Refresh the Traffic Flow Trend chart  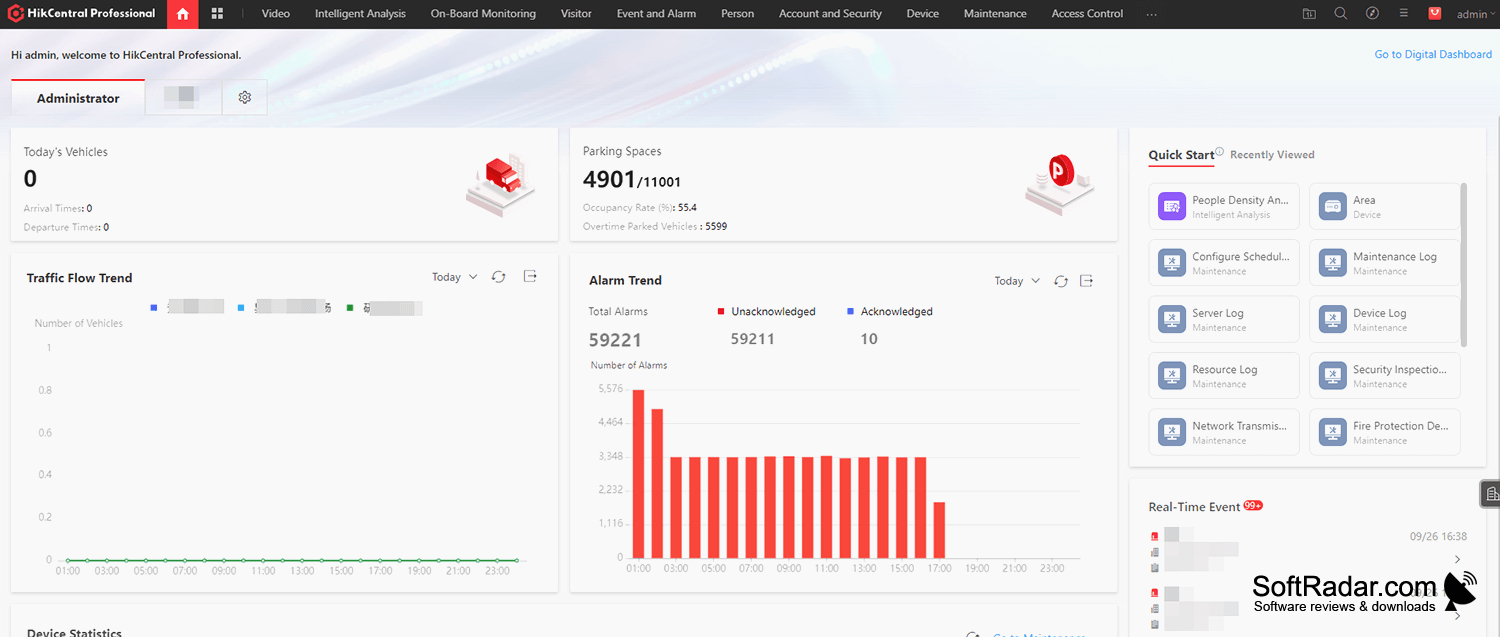pyautogui.click(x=498, y=277)
